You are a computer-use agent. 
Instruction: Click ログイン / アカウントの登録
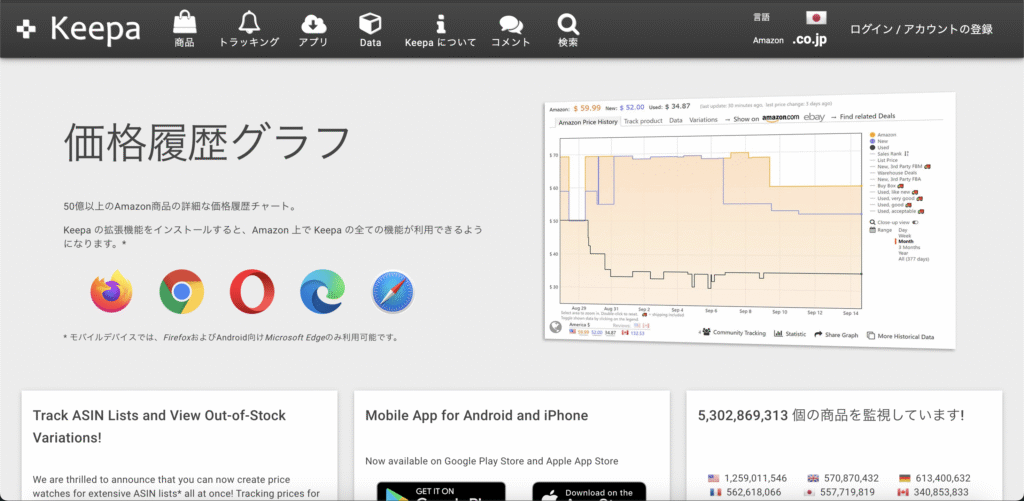[x=921, y=29]
